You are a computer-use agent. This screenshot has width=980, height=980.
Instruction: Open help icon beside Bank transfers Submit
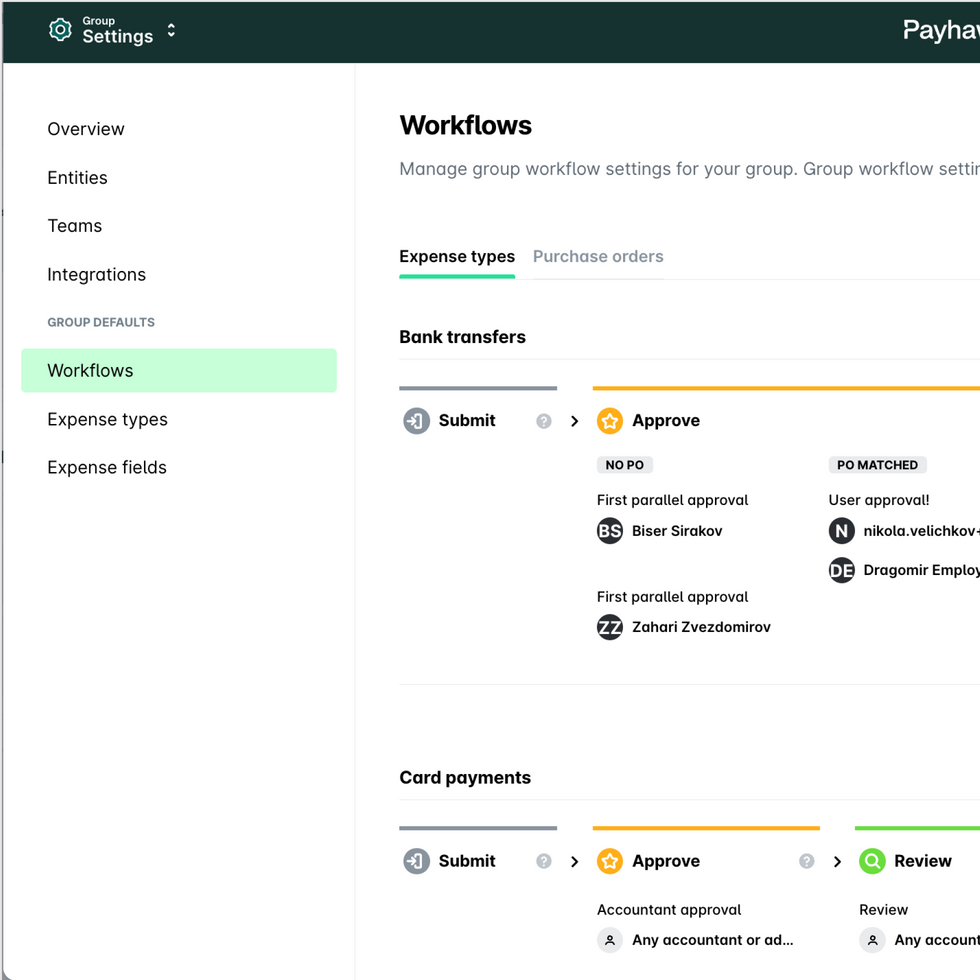544,421
